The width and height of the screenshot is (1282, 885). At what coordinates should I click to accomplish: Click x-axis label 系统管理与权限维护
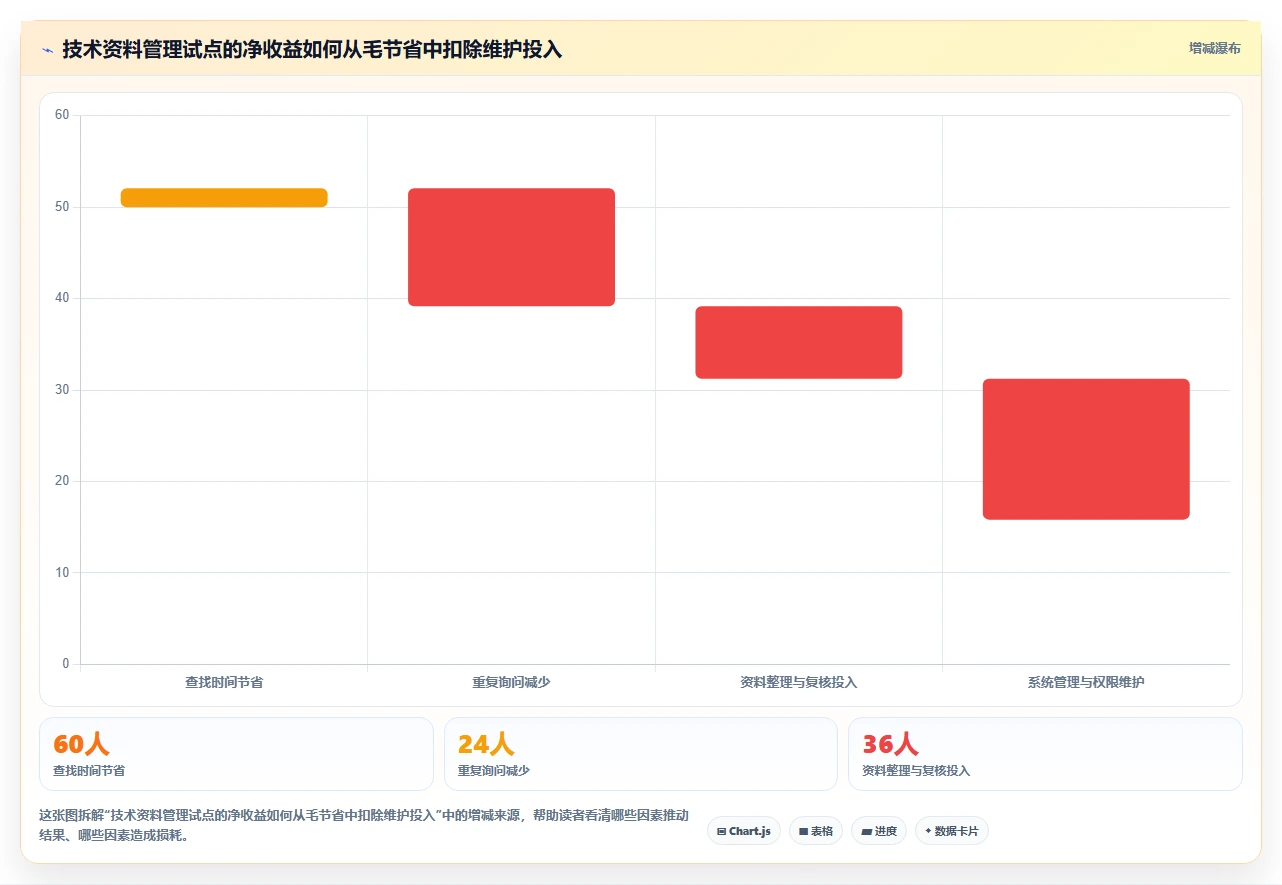tap(1086, 682)
